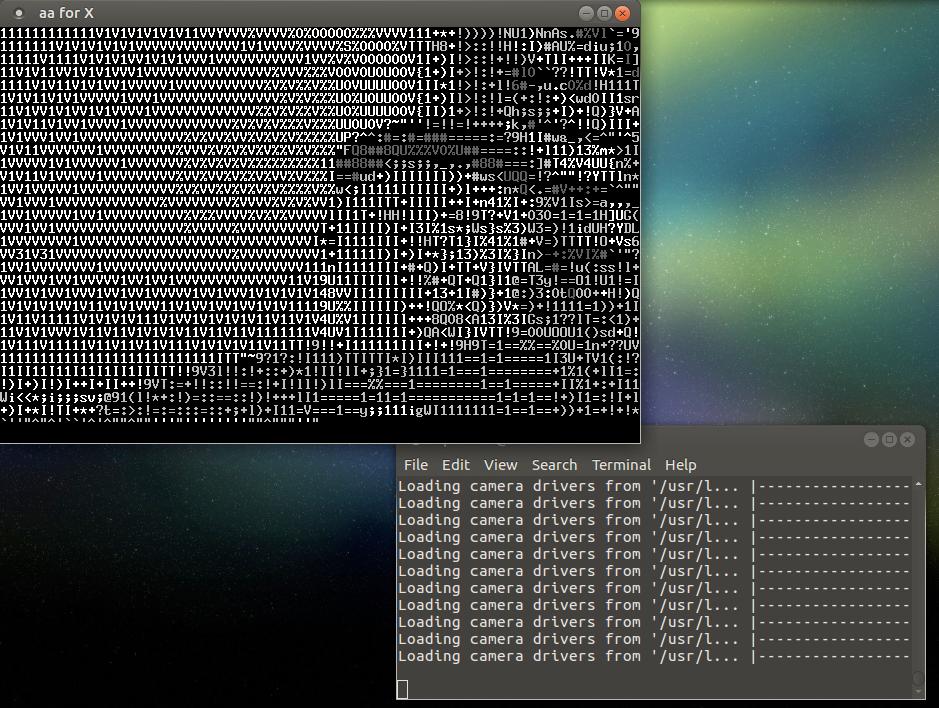Click the terminal vertical scrollbar

tap(919, 587)
